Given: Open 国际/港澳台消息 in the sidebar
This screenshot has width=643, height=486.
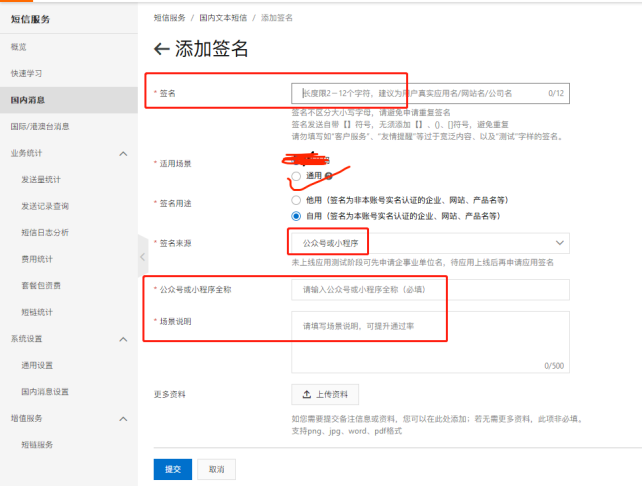Looking at the screenshot, I should click(x=40, y=126).
